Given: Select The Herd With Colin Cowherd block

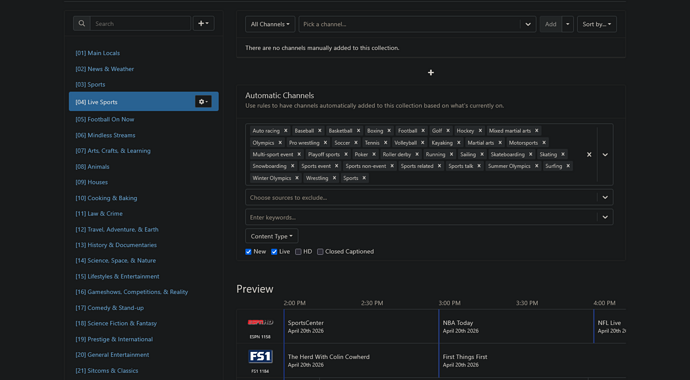Looking at the screenshot, I should 361,361.
